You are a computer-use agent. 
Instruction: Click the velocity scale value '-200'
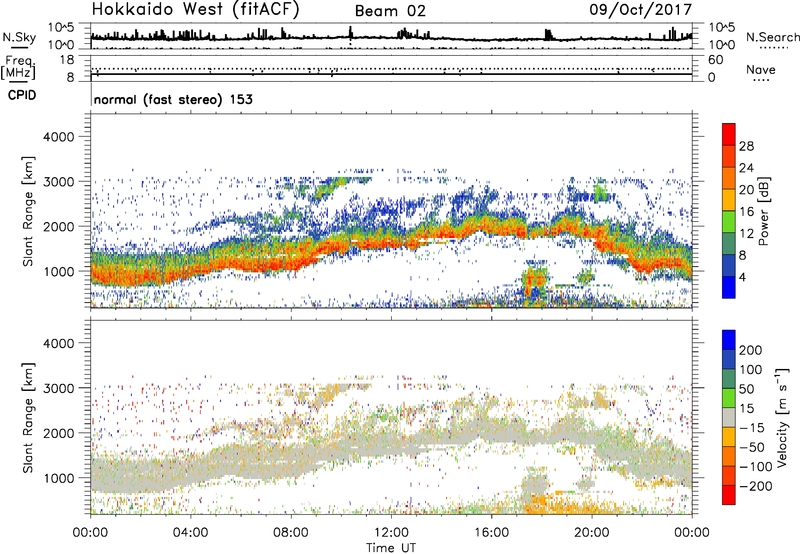pos(756,486)
